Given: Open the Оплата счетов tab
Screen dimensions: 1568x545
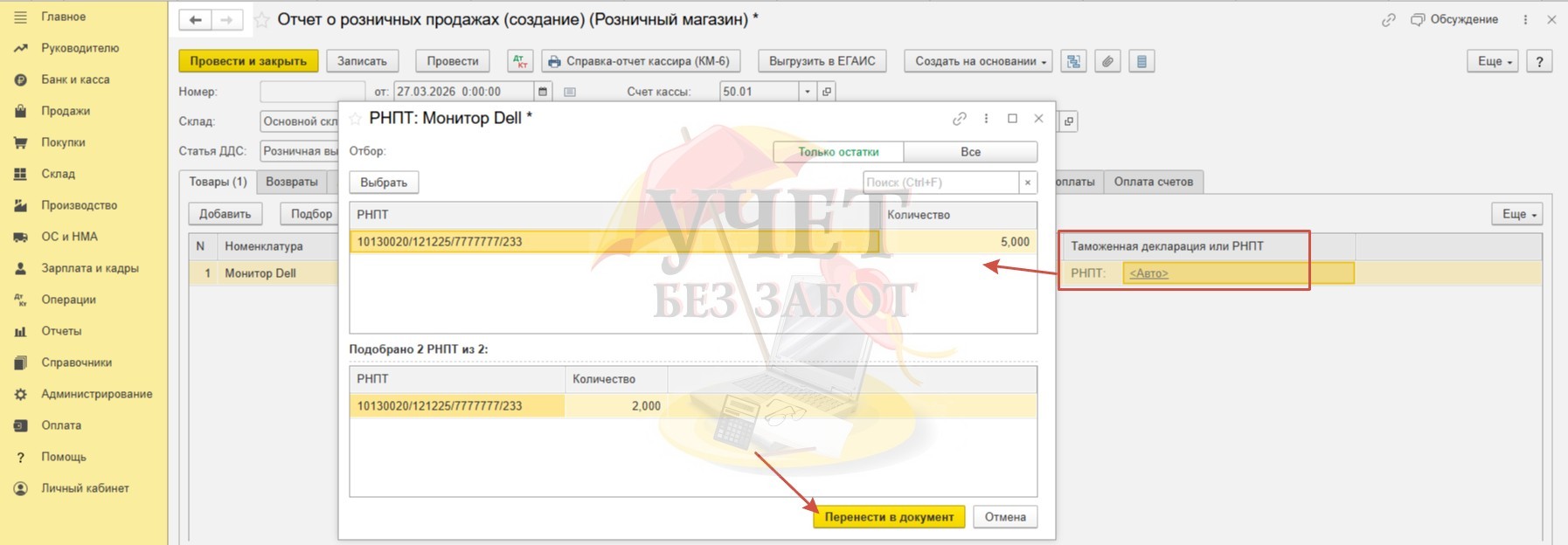Looking at the screenshot, I should [1153, 182].
